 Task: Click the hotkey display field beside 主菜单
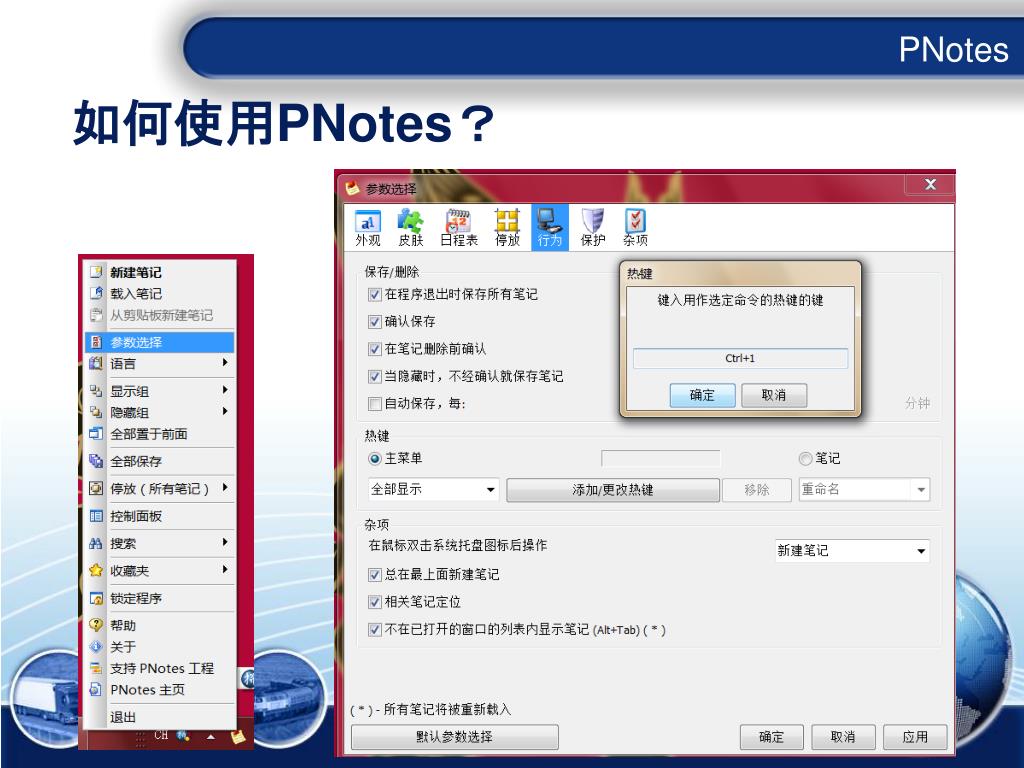point(660,458)
